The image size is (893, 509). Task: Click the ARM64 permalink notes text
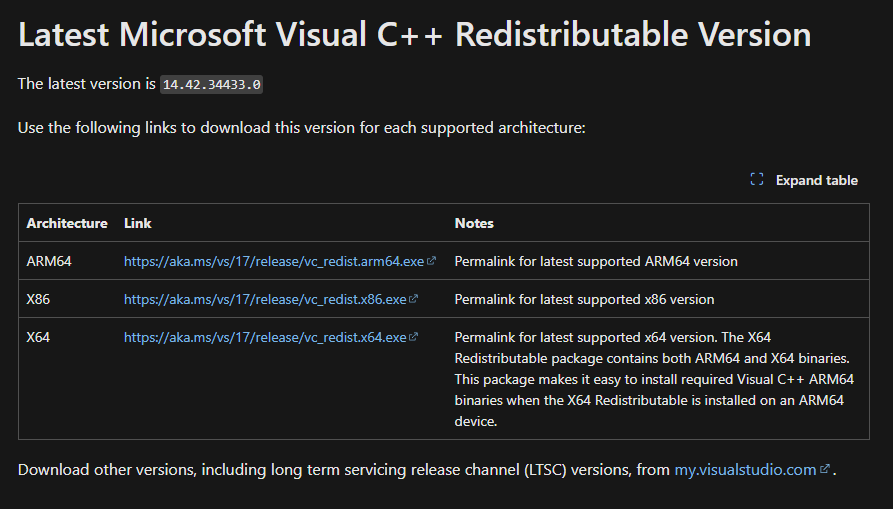click(596, 261)
